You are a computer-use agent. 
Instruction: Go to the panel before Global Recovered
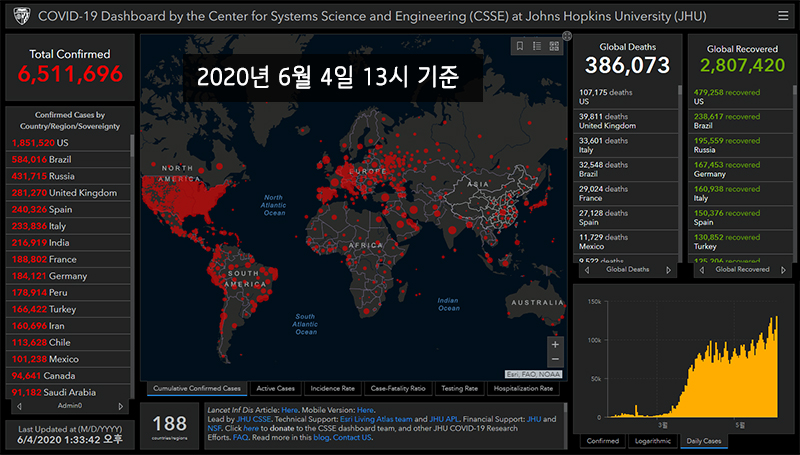[x=702, y=270]
